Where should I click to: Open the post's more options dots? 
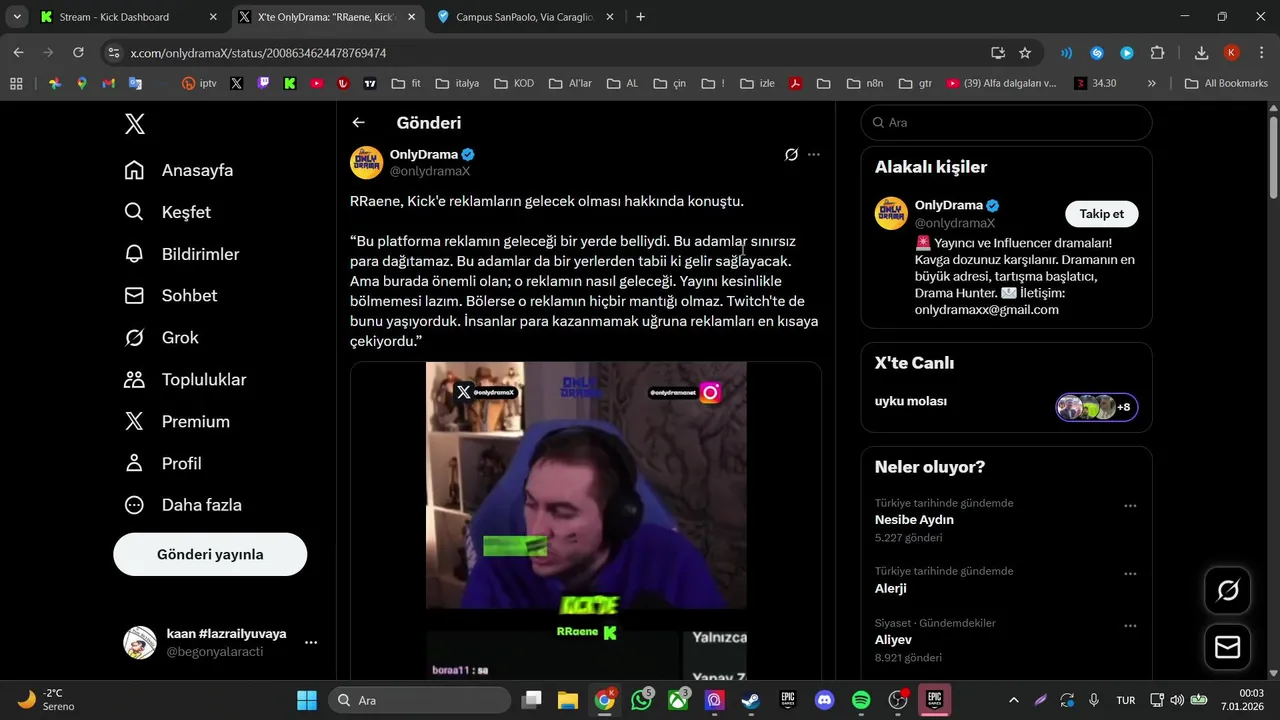(x=814, y=154)
